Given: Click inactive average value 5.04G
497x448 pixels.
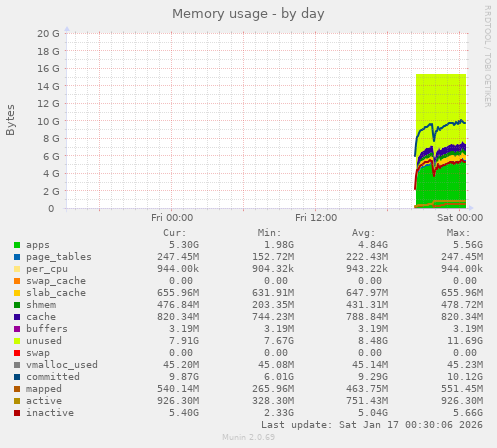Looking at the screenshot, I should (373, 413).
